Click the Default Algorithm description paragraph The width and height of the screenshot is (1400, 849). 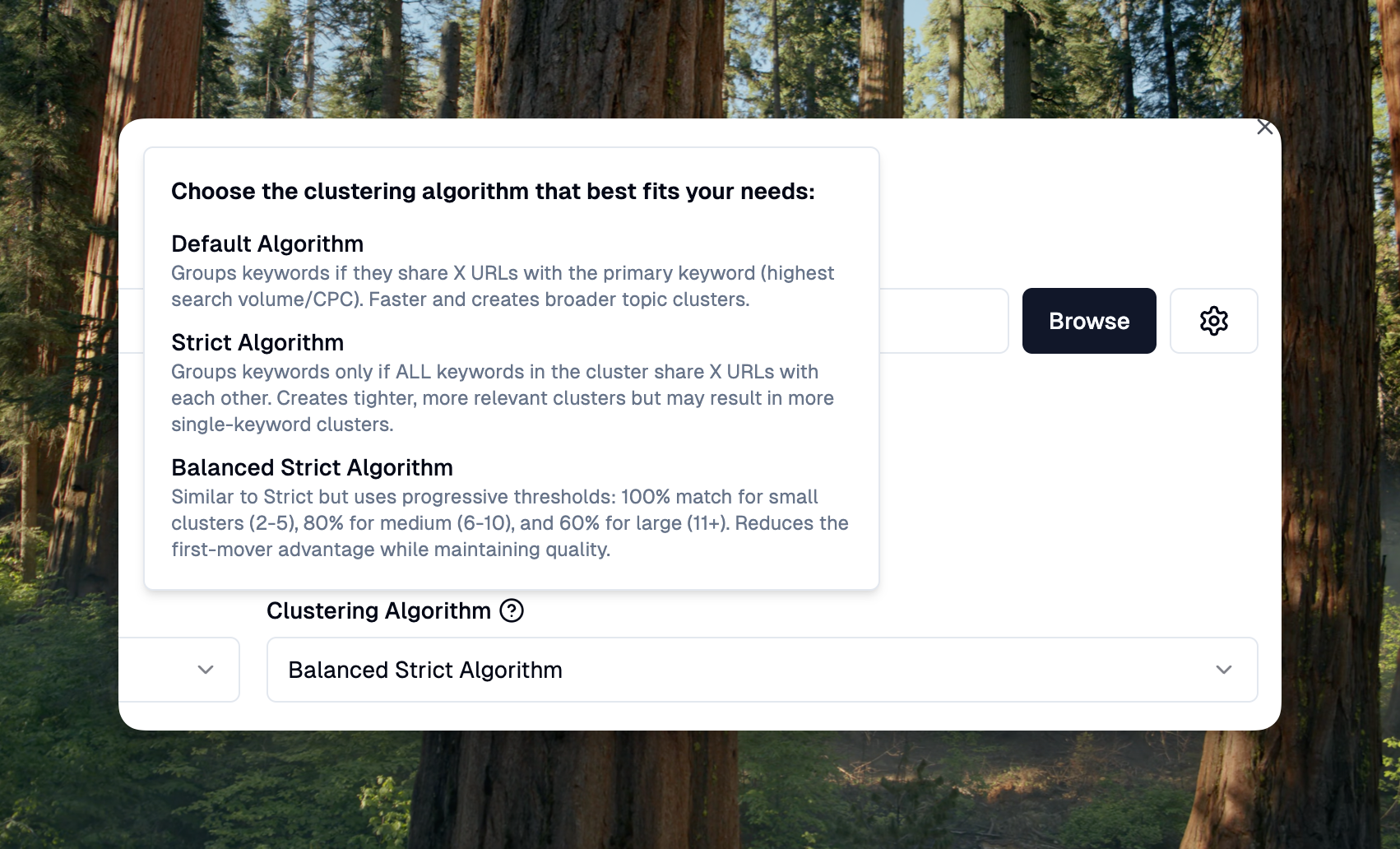[502, 286]
